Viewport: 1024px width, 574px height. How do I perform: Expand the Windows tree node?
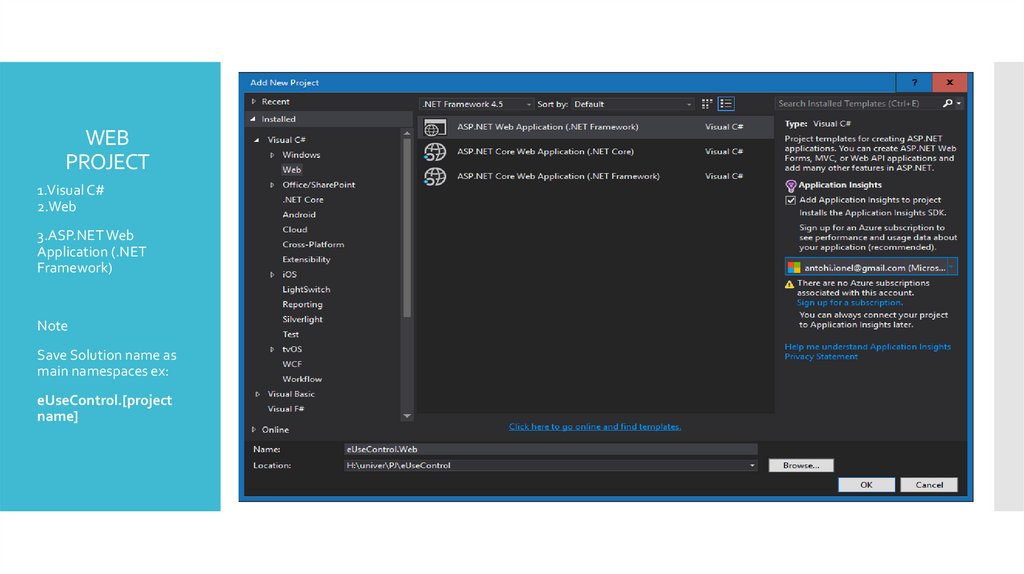272,155
